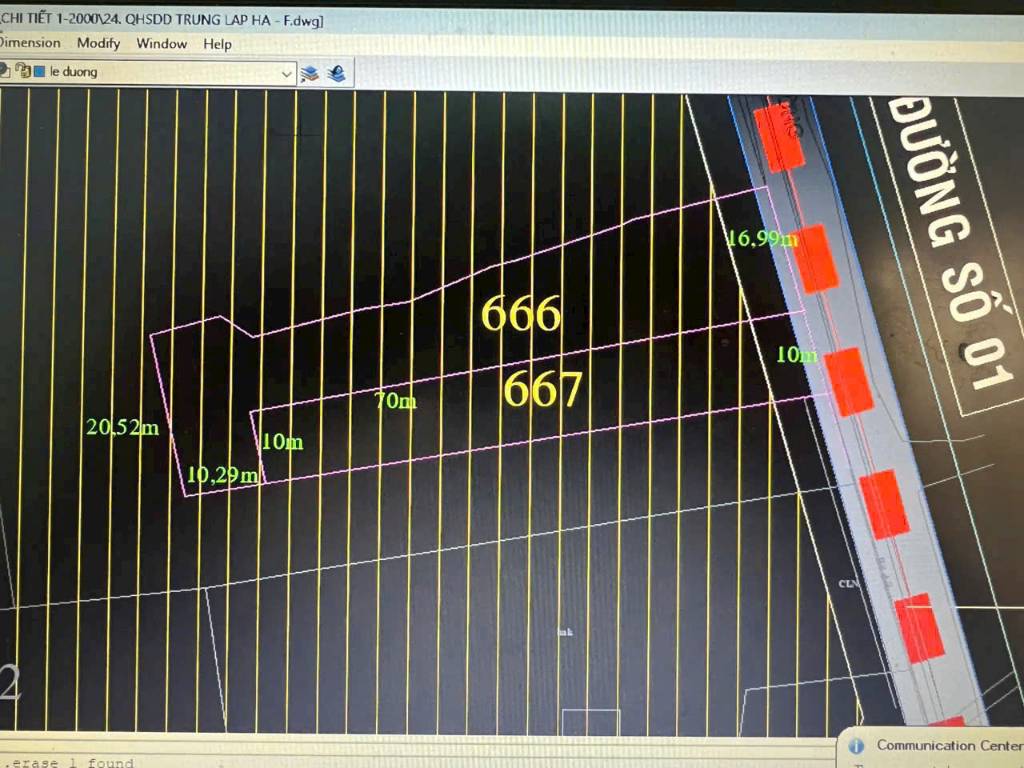Toggle lock on the le duong layer
The height and width of the screenshot is (768, 1024).
click(x=22, y=72)
